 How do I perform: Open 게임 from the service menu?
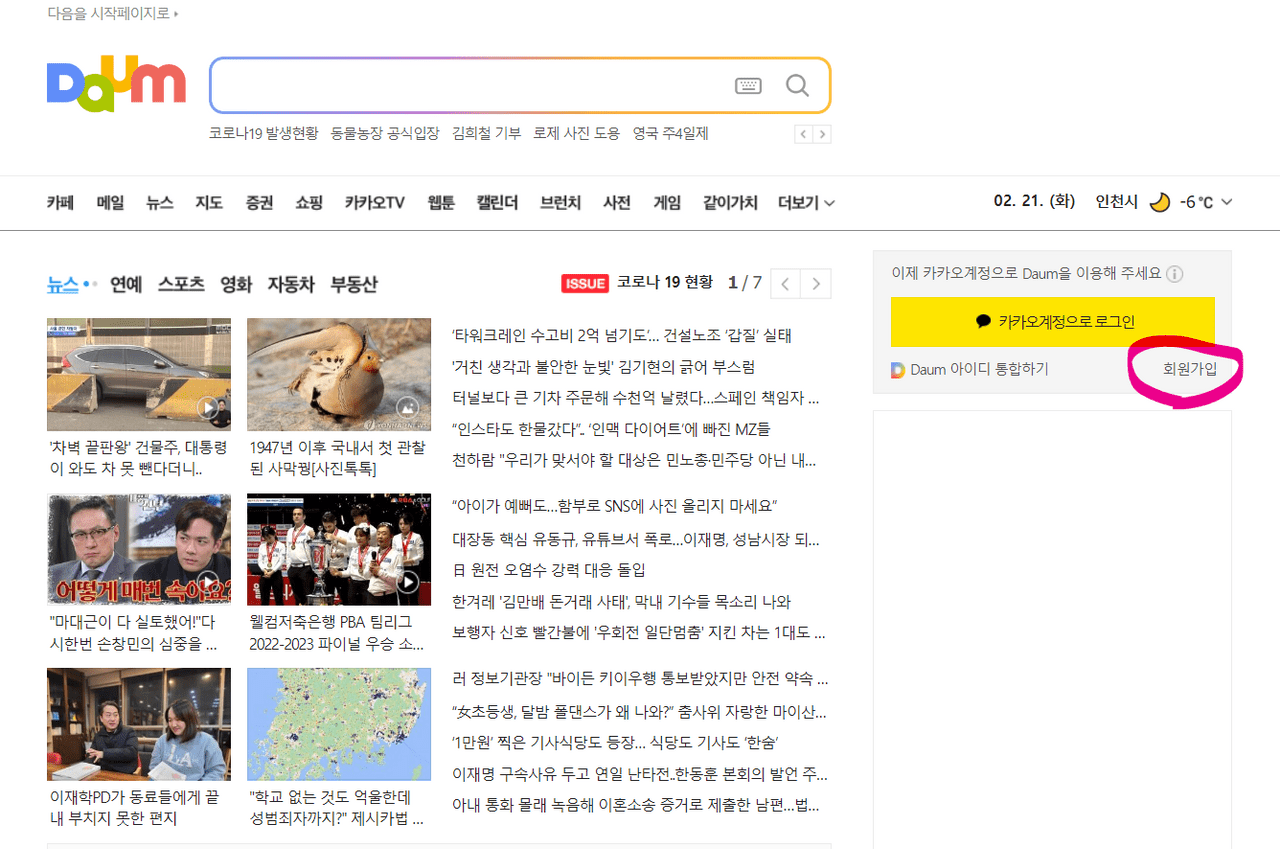(x=667, y=202)
